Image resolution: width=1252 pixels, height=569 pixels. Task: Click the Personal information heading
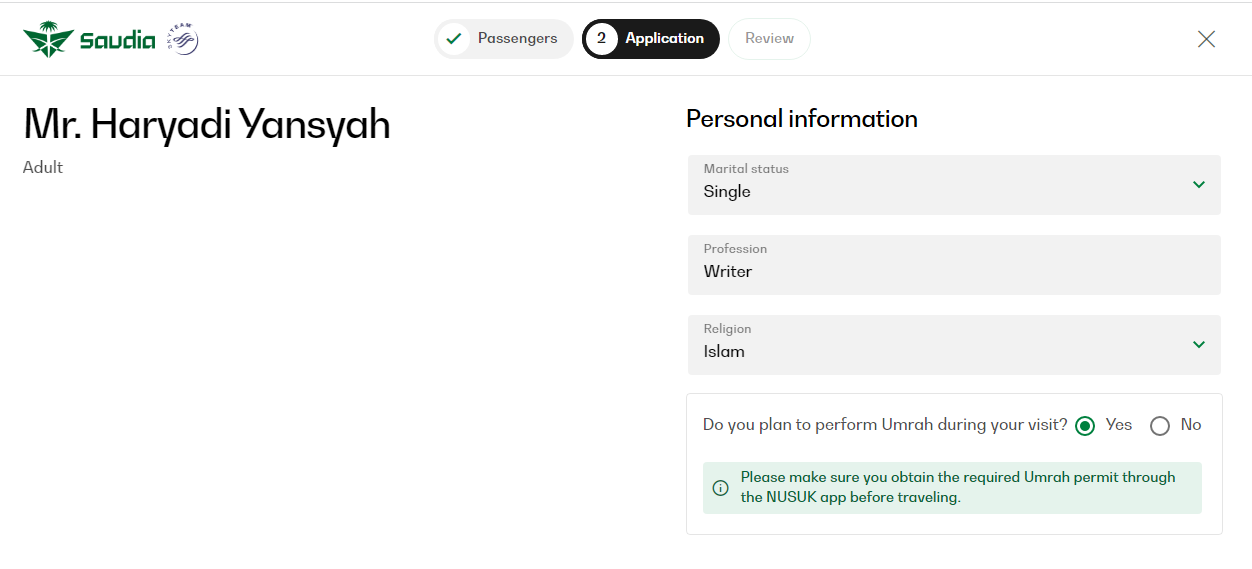tap(801, 119)
